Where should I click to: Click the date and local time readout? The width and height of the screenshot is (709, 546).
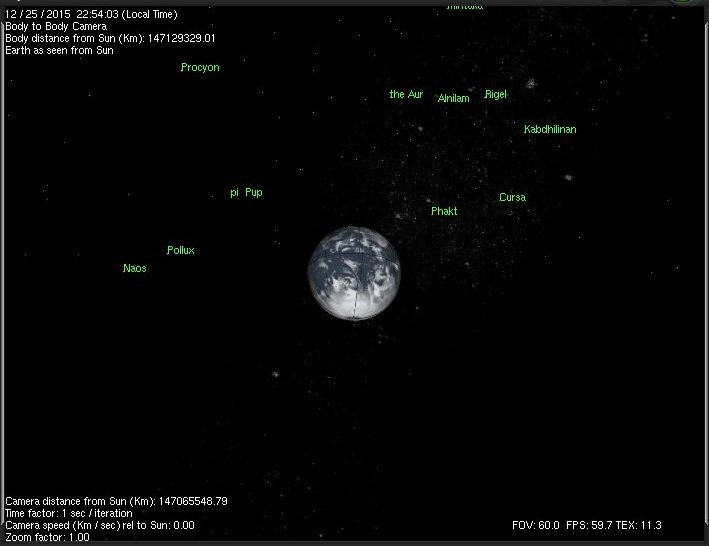point(91,14)
